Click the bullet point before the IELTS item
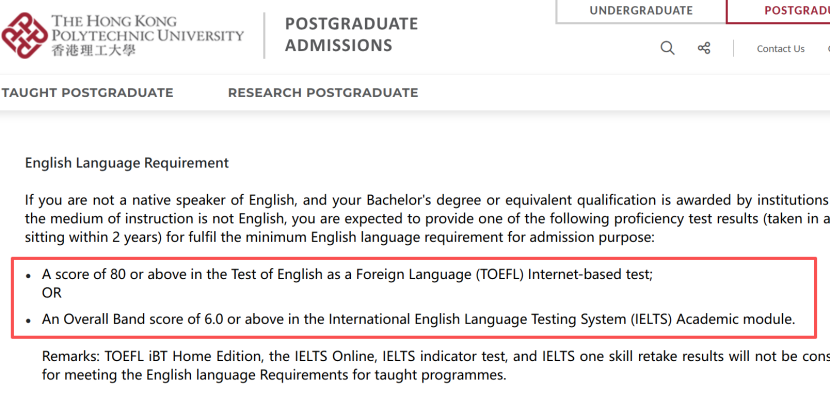The height and width of the screenshot is (411, 830). coord(28,321)
